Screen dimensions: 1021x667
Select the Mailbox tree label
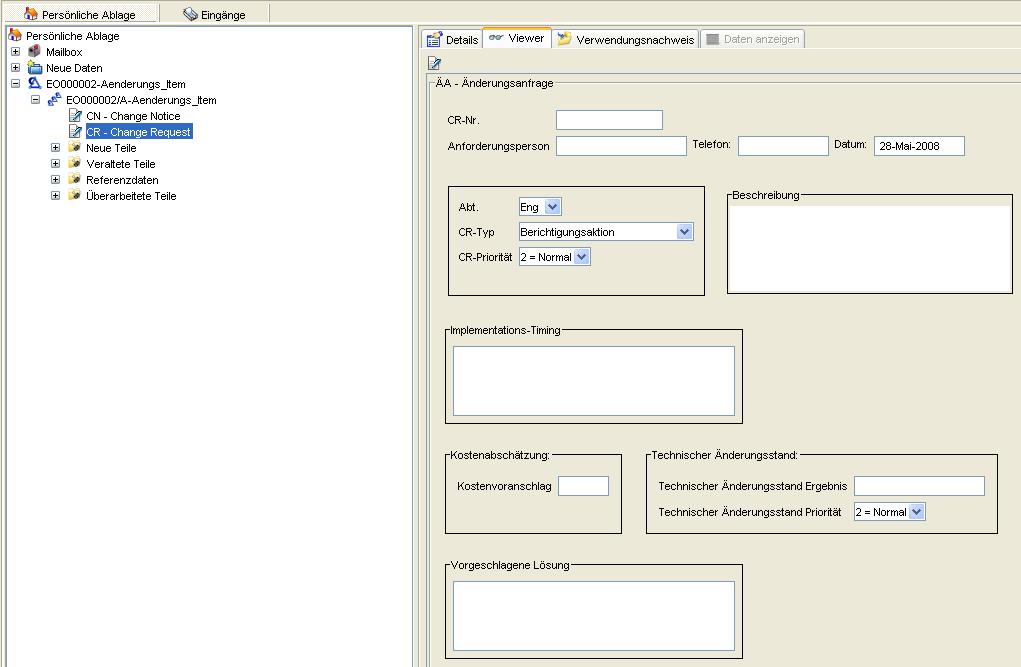click(64, 51)
